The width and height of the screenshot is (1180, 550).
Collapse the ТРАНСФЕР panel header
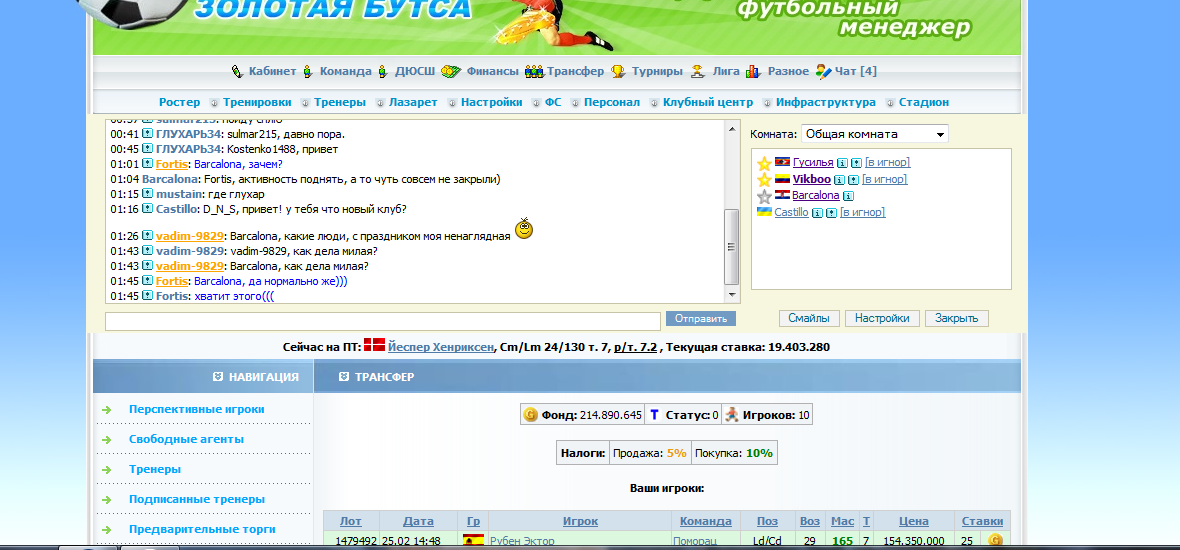[344, 377]
